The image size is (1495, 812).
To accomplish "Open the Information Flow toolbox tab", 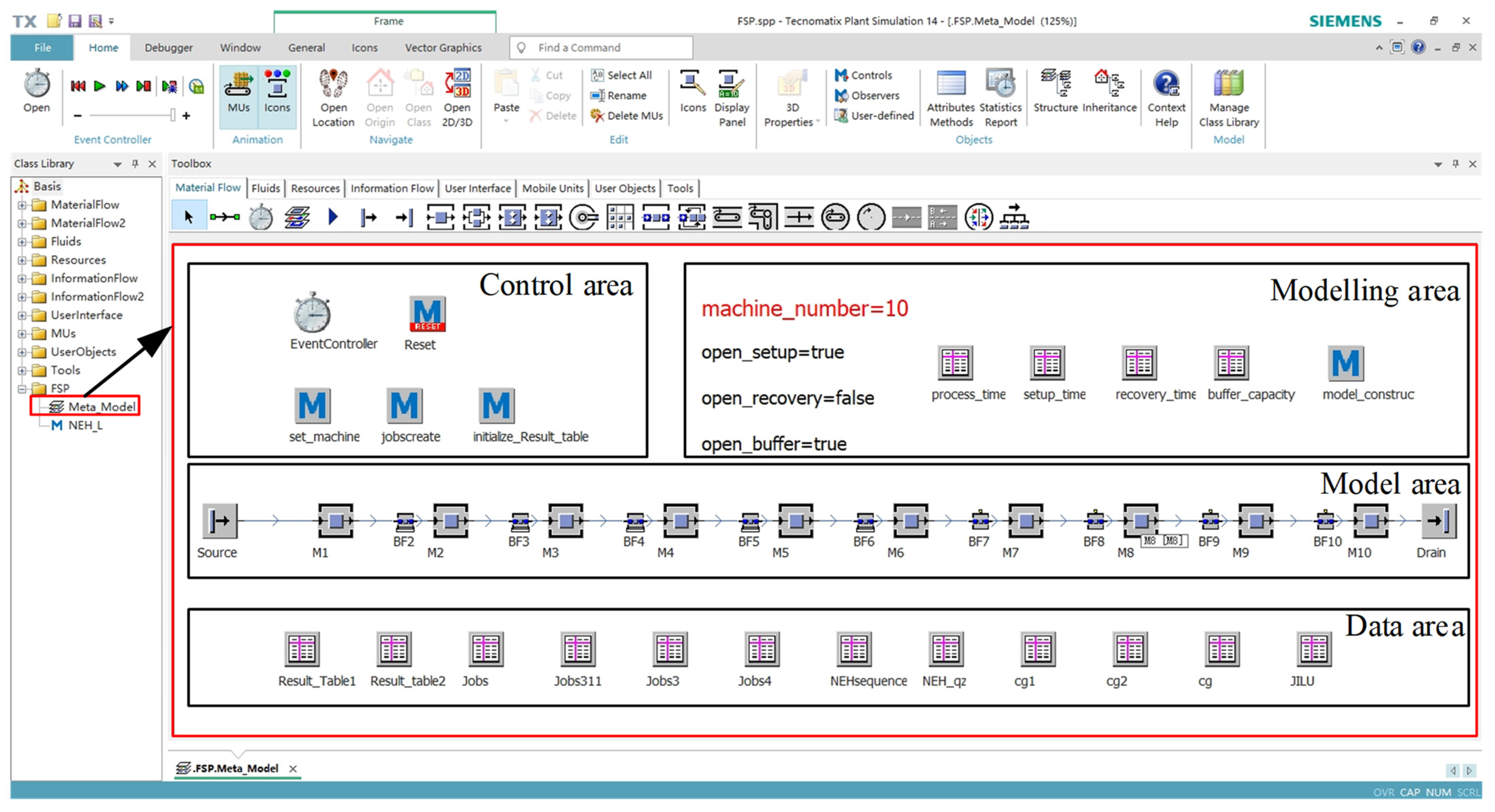I will point(392,188).
